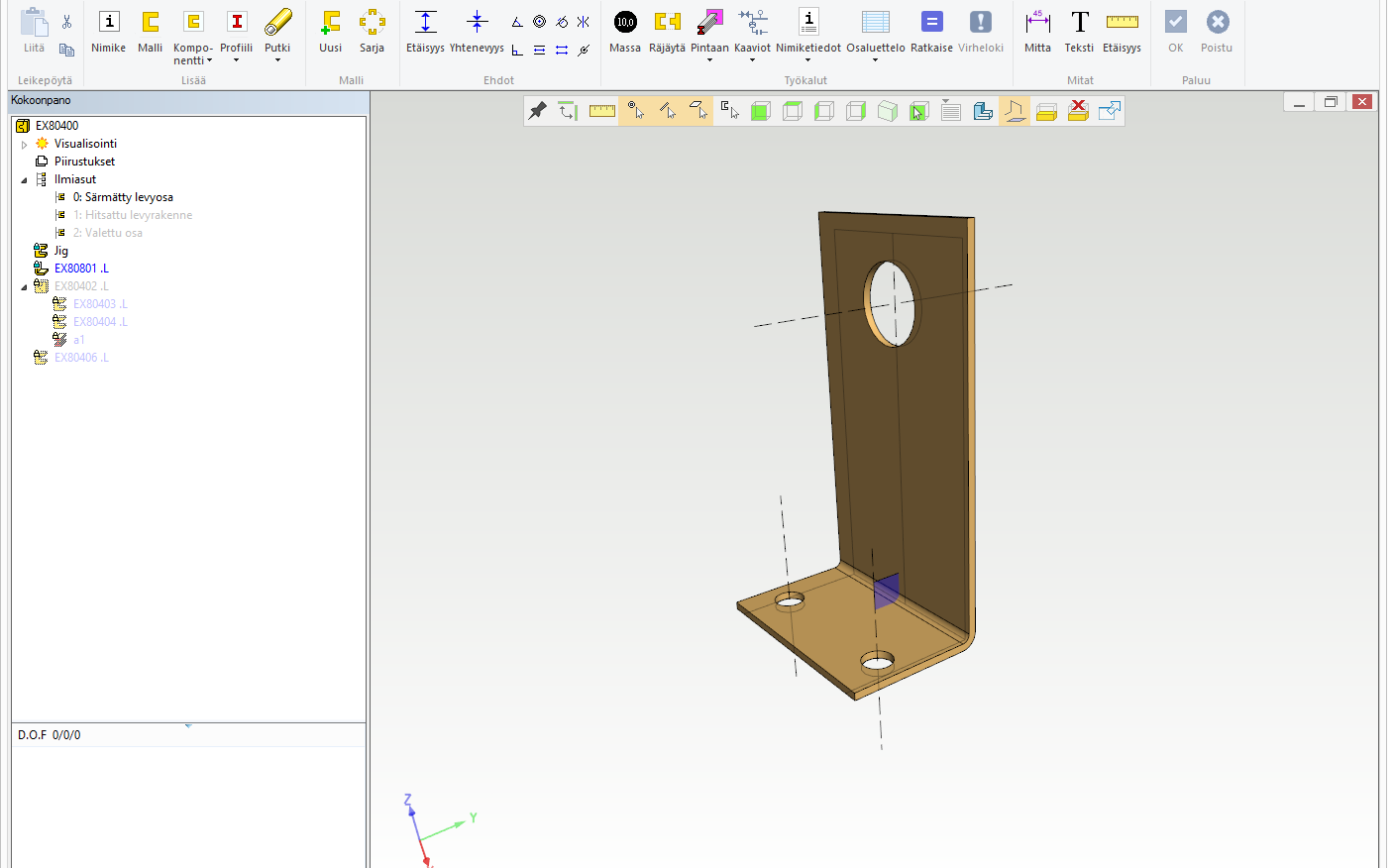The width and height of the screenshot is (1393, 868).
Task: Choose the Yhtenevyys coincident constraint
Action: [477, 23]
